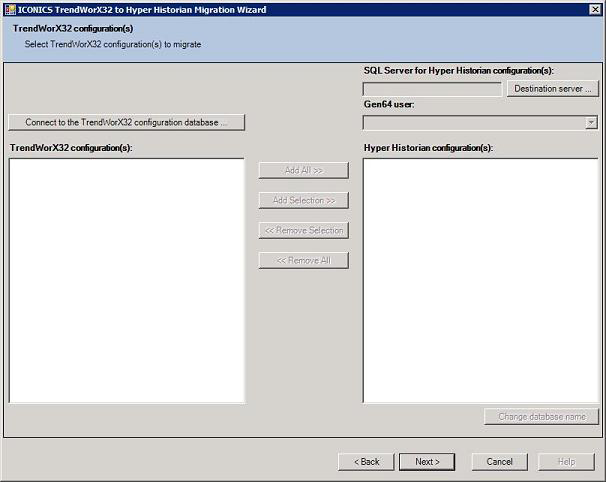Proceed with the Next > button
The image size is (606, 482).
427,462
